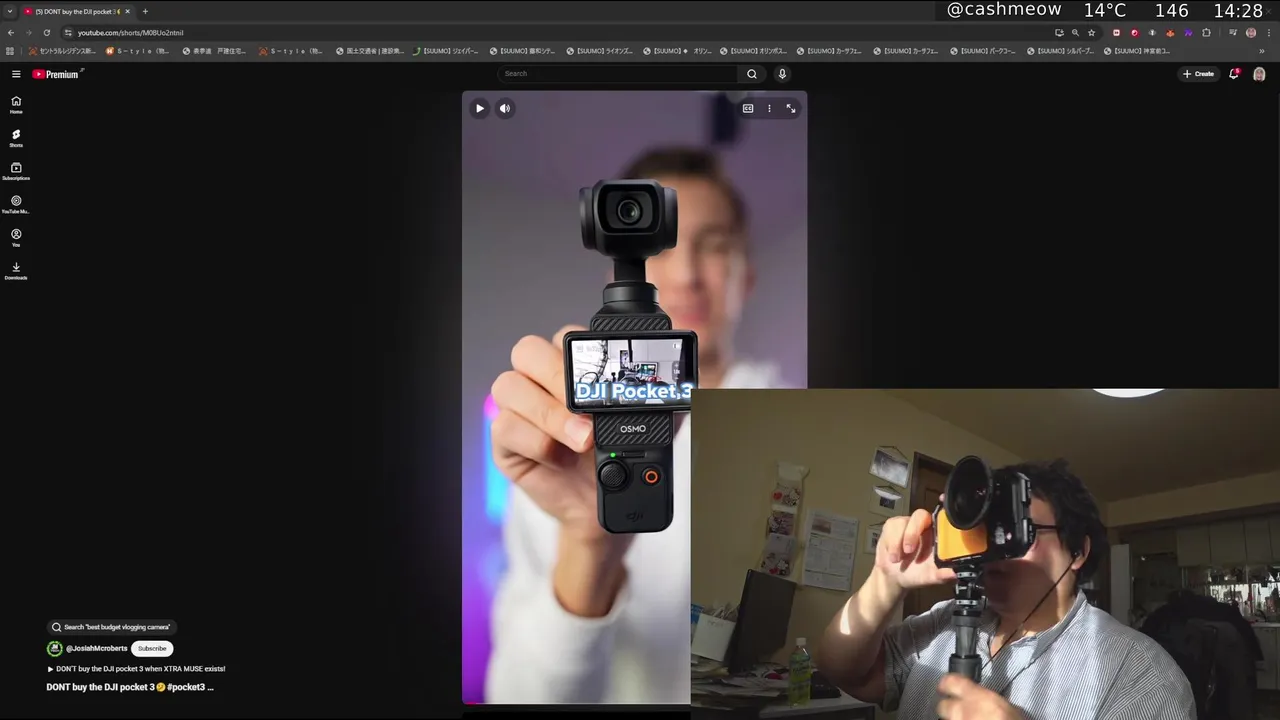This screenshot has height=720, width=1280.
Task: Open a new browser tab
Action: tap(145, 11)
